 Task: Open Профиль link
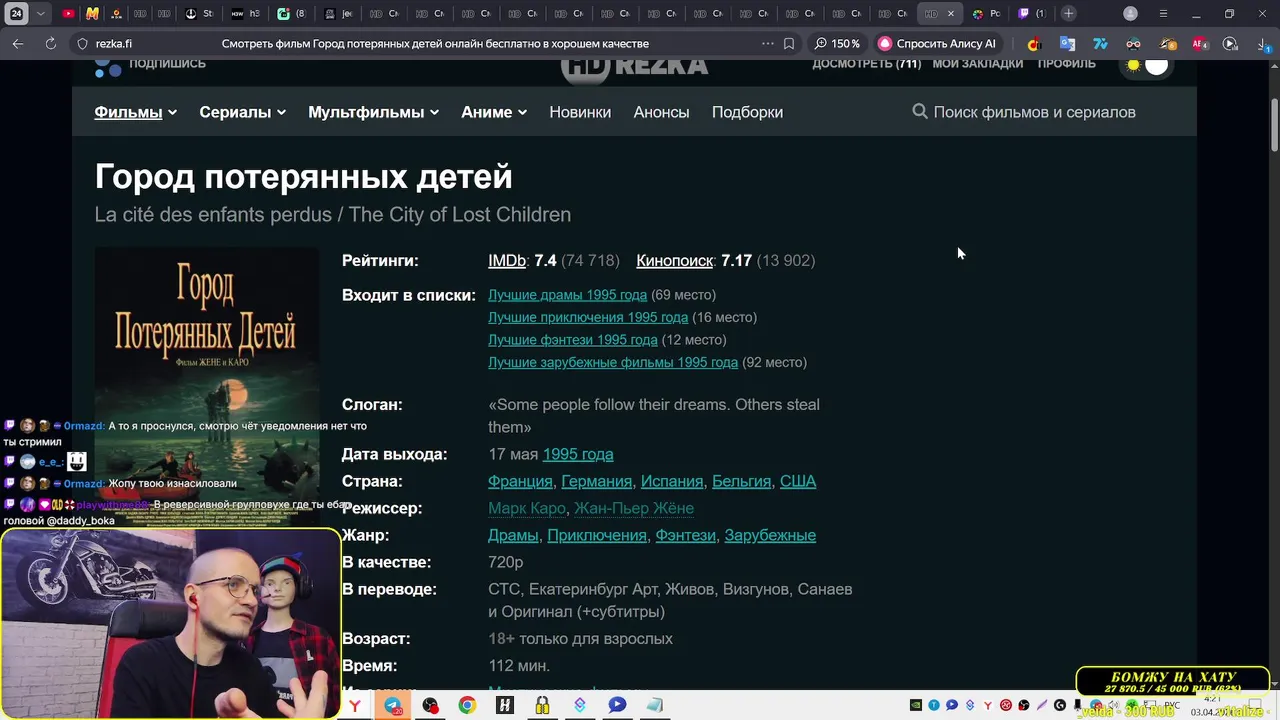click(1066, 64)
